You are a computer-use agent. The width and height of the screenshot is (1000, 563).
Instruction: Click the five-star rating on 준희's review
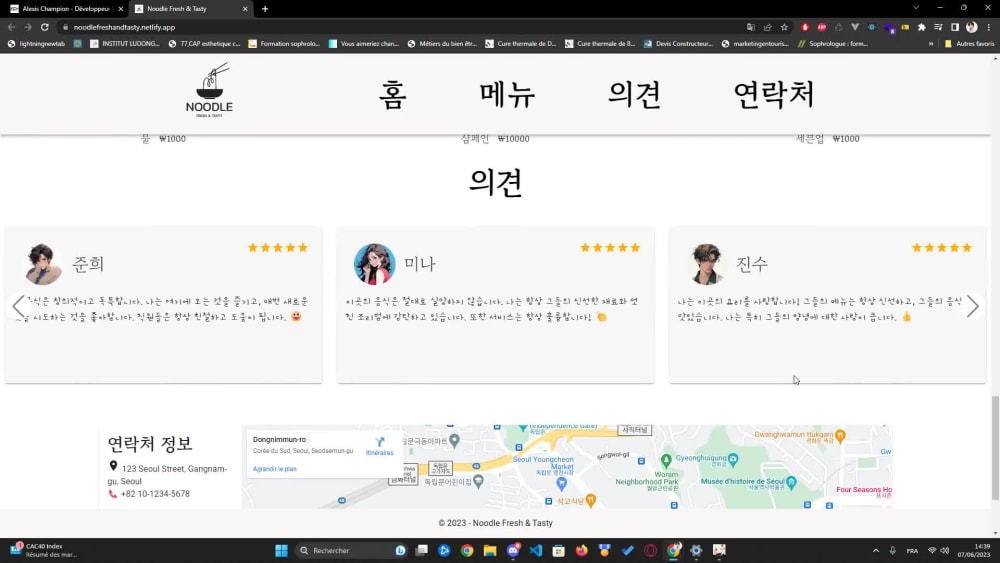tap(277, 247)
